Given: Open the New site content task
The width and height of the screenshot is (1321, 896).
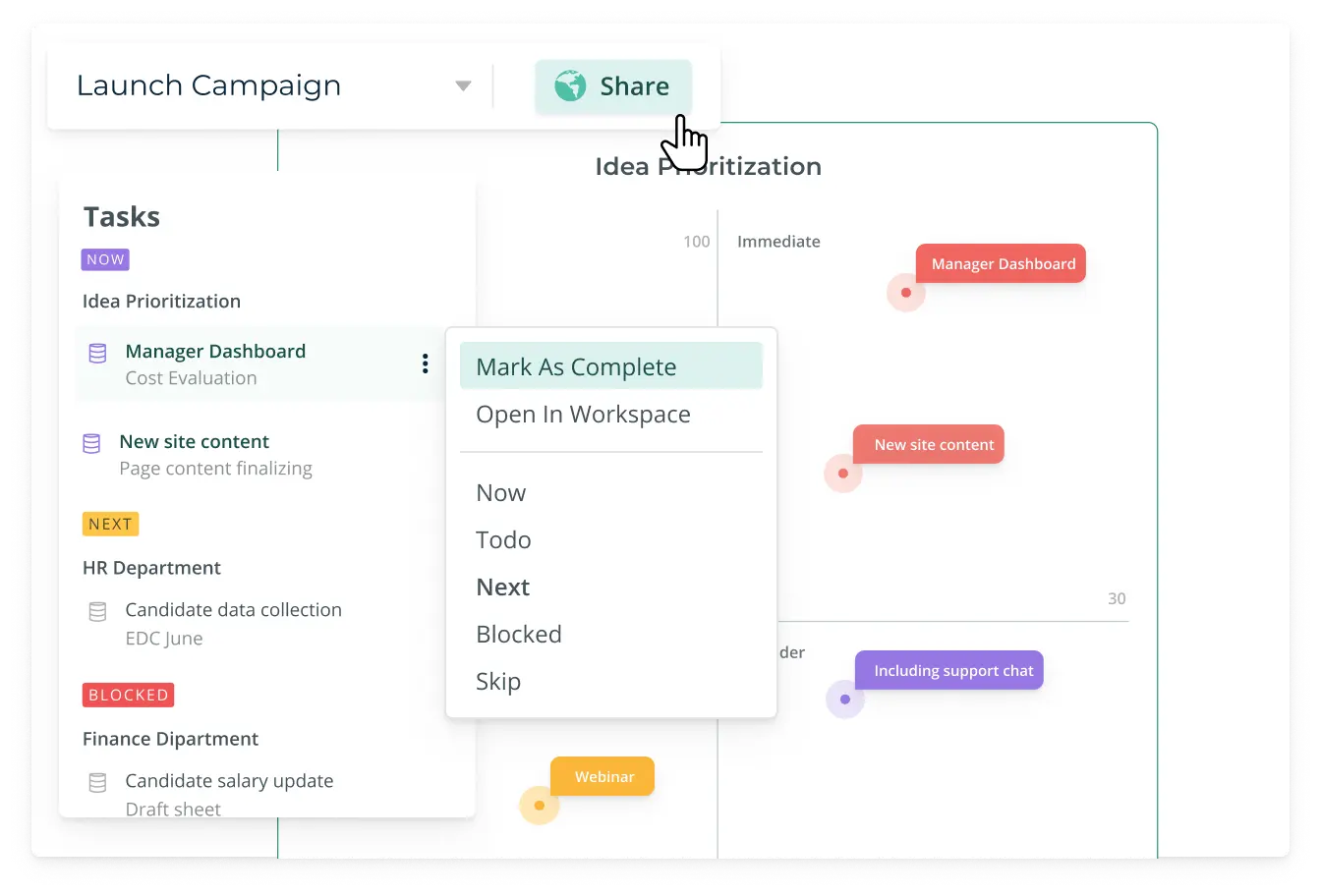Looking at the screenshot, I should [195, 442].
